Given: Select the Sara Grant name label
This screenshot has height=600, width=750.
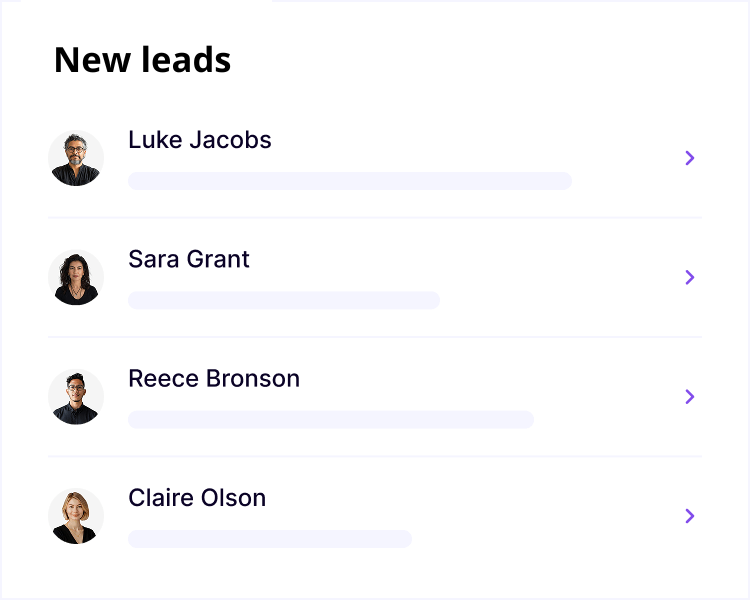Looking at the screenshot, I should tap(189, 259).
